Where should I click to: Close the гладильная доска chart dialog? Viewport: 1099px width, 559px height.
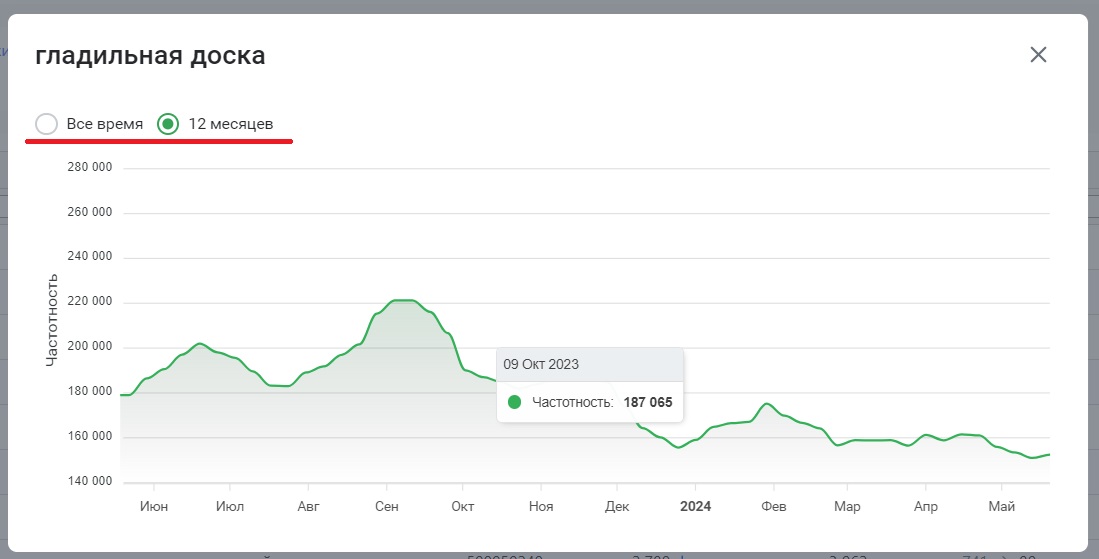tap(1038, 55)
